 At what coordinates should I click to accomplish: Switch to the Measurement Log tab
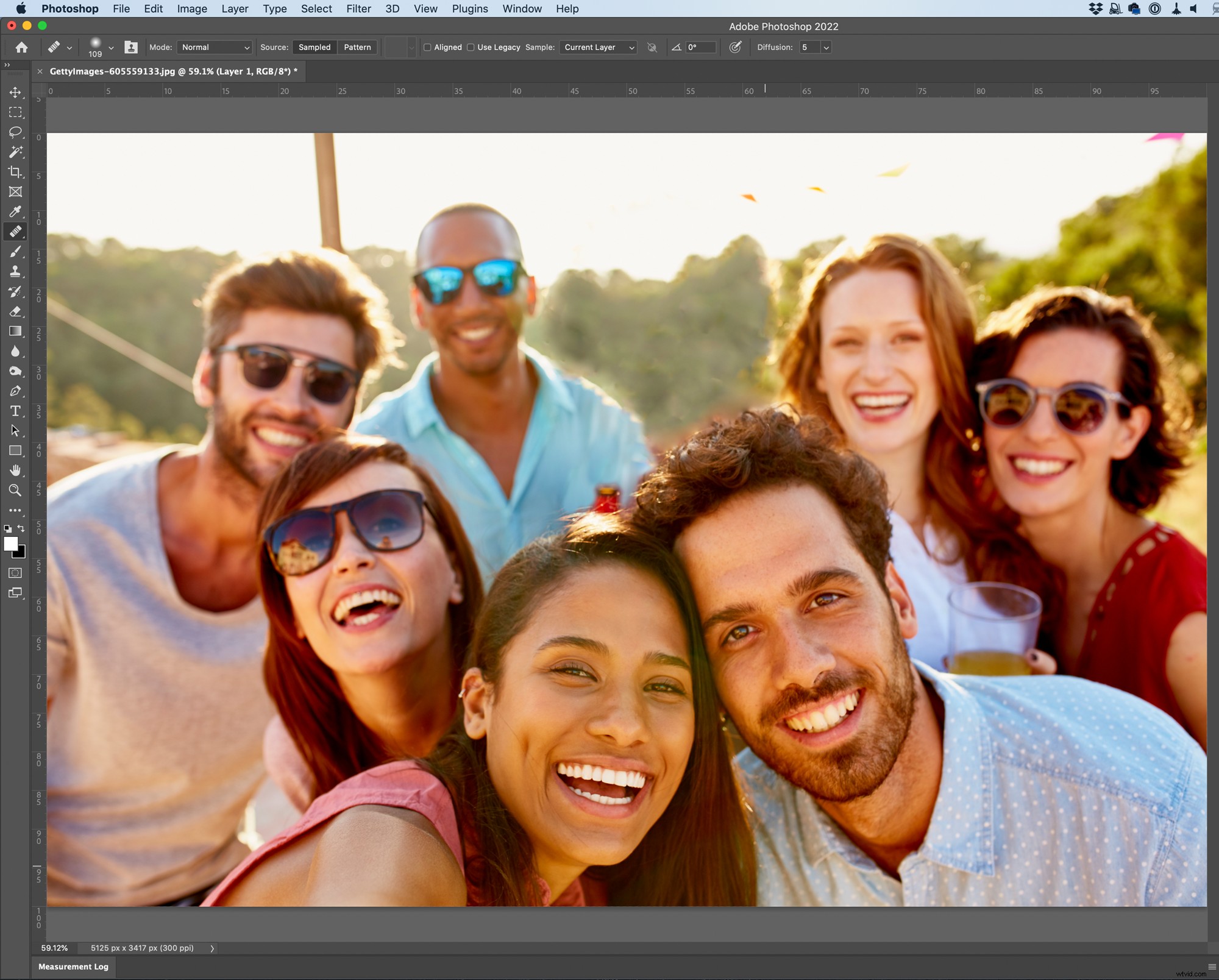(x=73, y=967)
